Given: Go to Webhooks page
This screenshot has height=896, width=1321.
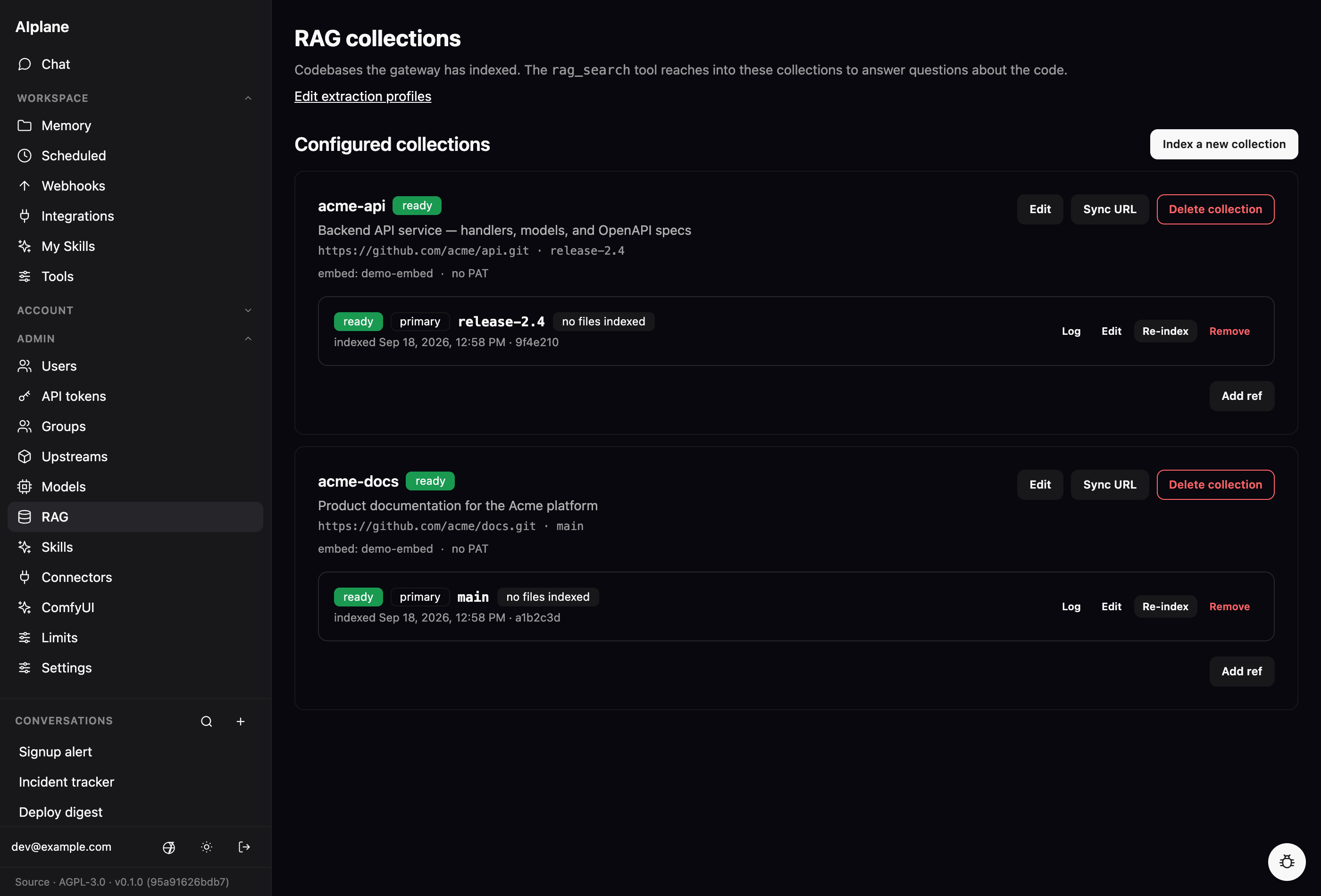Looking at the screenshot, I should [x=135, y=186].
